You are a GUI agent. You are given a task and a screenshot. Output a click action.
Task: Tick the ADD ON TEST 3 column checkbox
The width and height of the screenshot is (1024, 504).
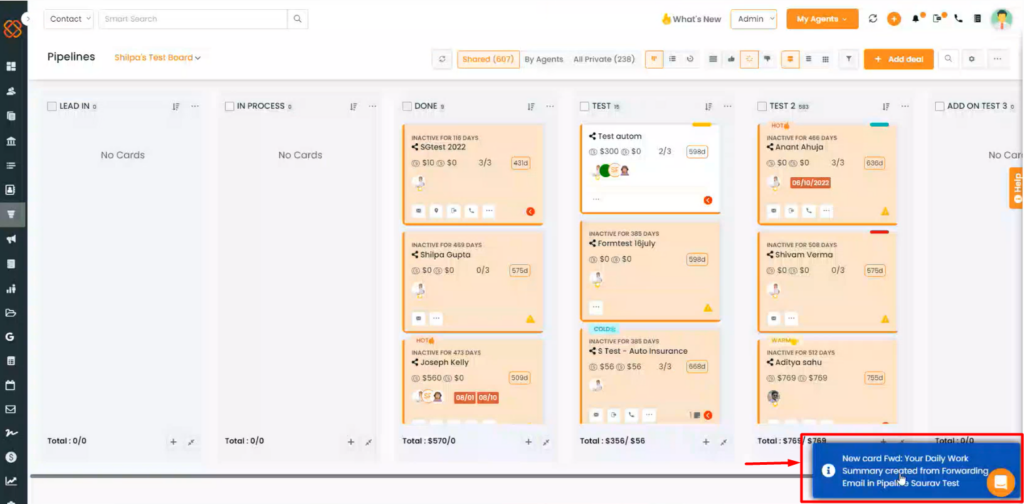[x=940, y=106]
